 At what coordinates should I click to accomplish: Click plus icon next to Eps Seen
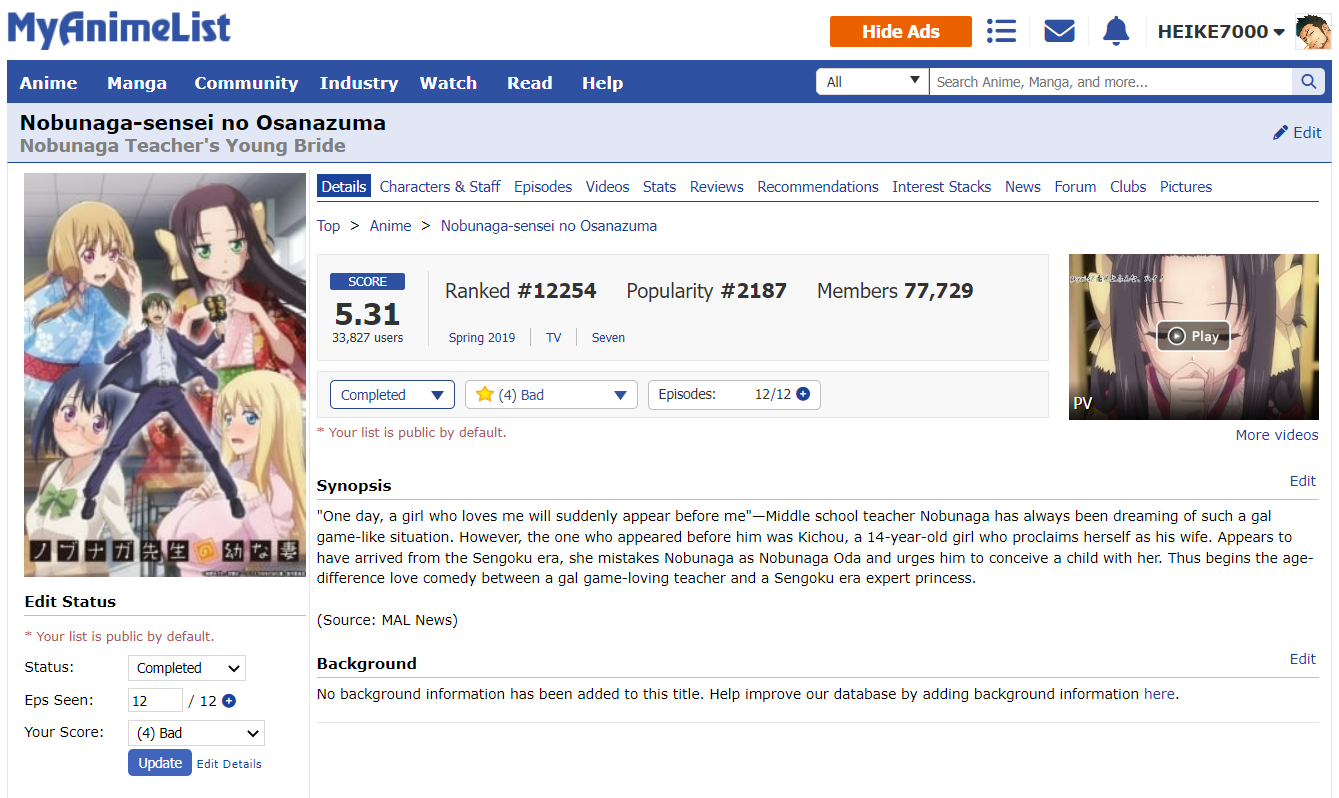tap(229, 701)
